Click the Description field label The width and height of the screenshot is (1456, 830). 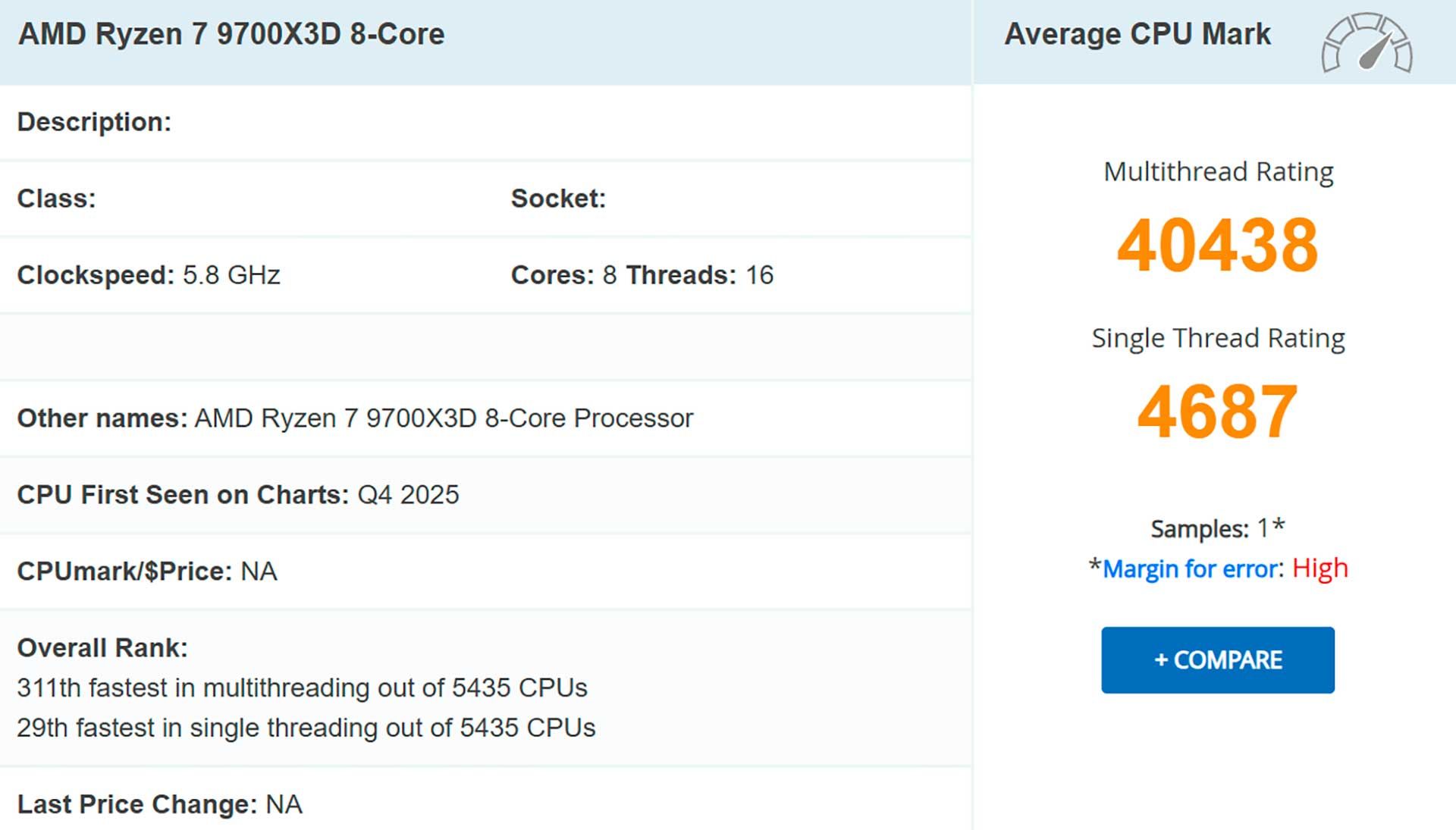(x=94, y=121)
